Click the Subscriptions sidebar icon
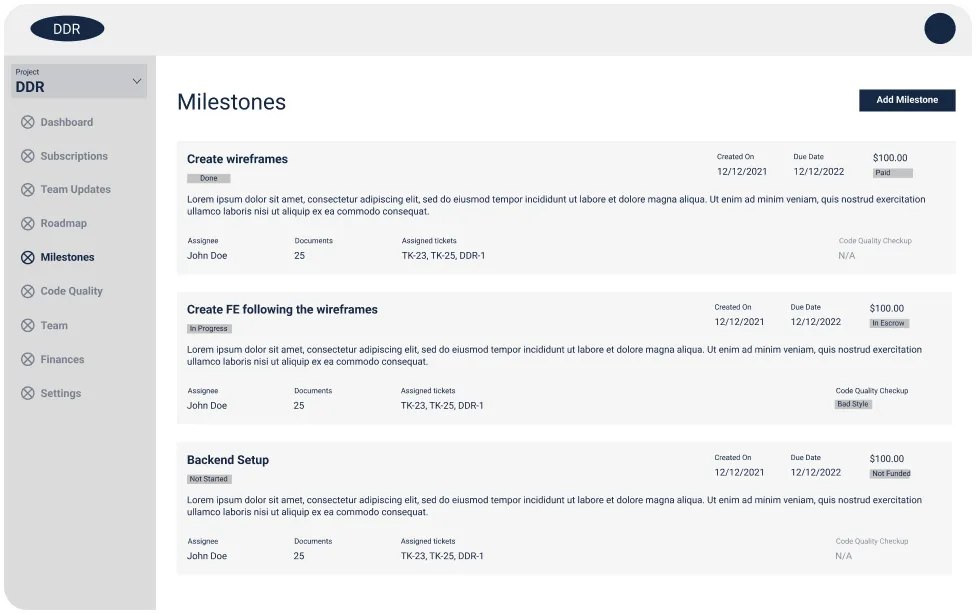 [x=28, y=156]
